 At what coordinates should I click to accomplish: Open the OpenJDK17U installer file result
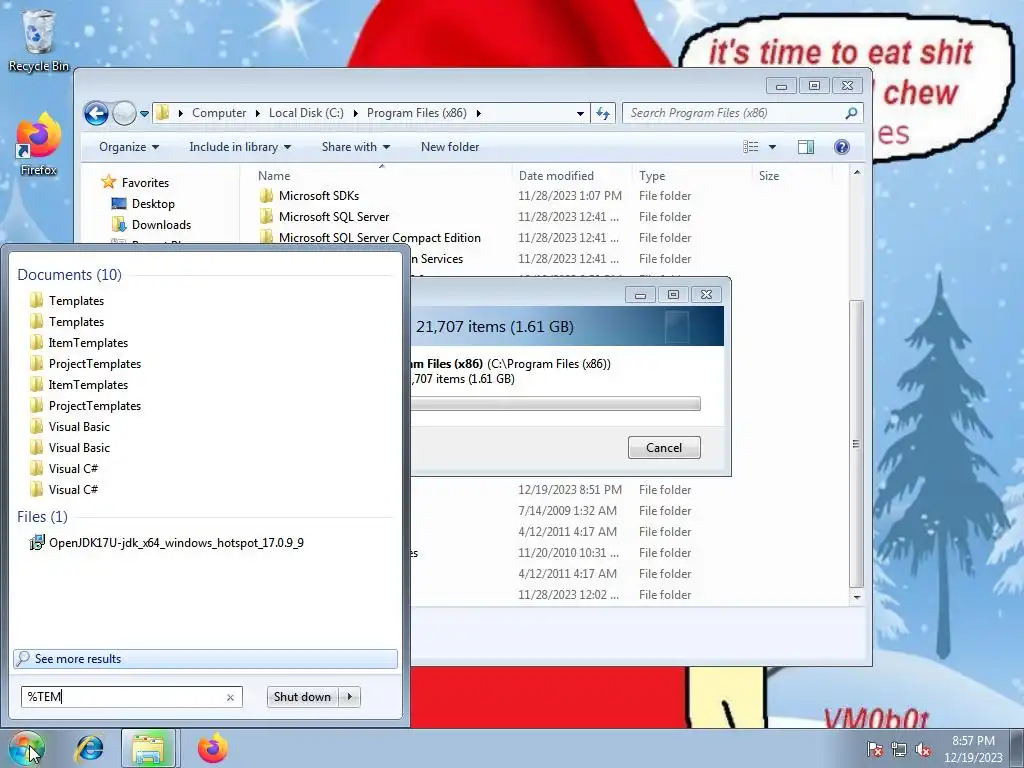point(176,543)
